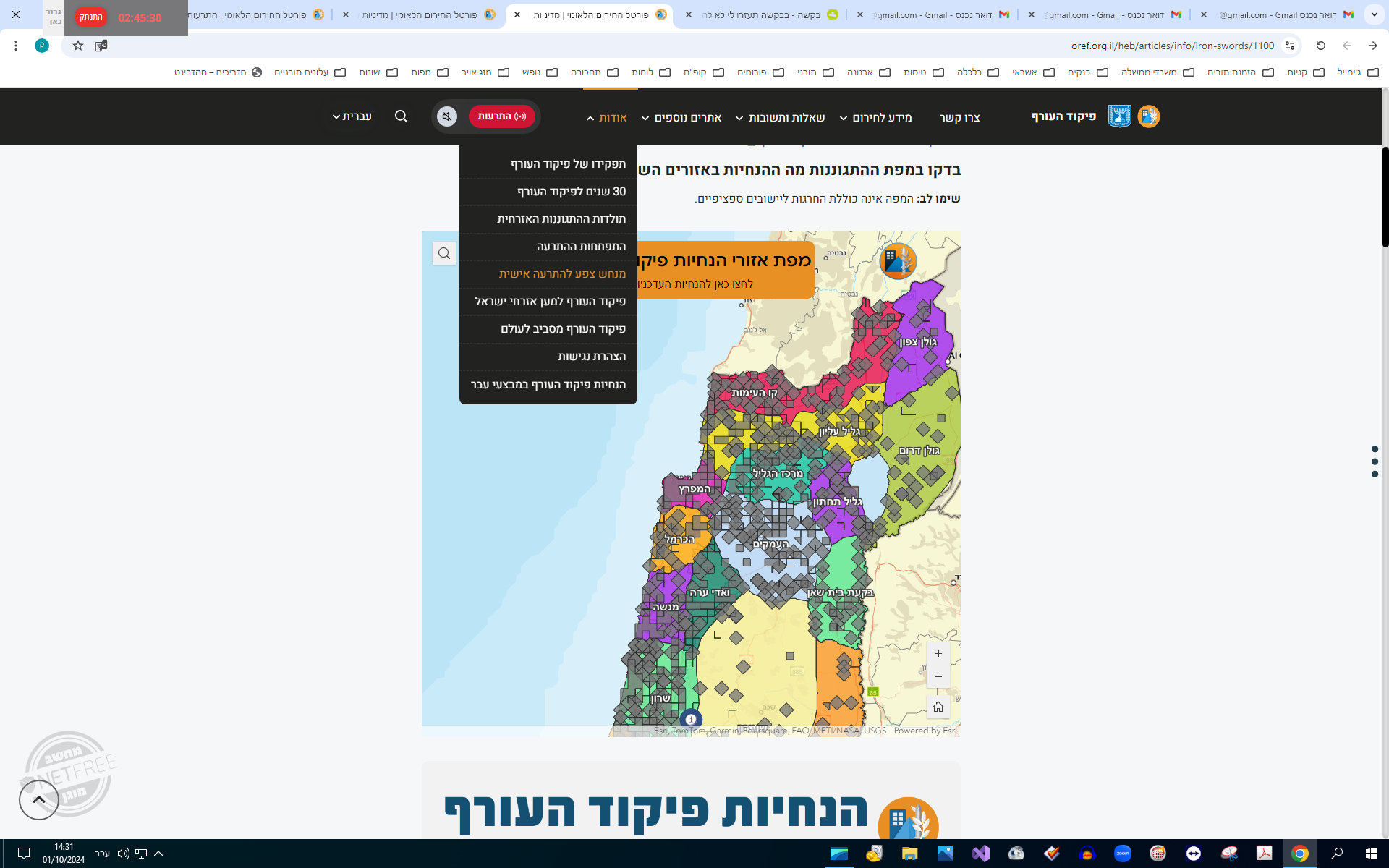Click the צרו קשר link
The image size is (1389, 868).
[x=959, y=118]
